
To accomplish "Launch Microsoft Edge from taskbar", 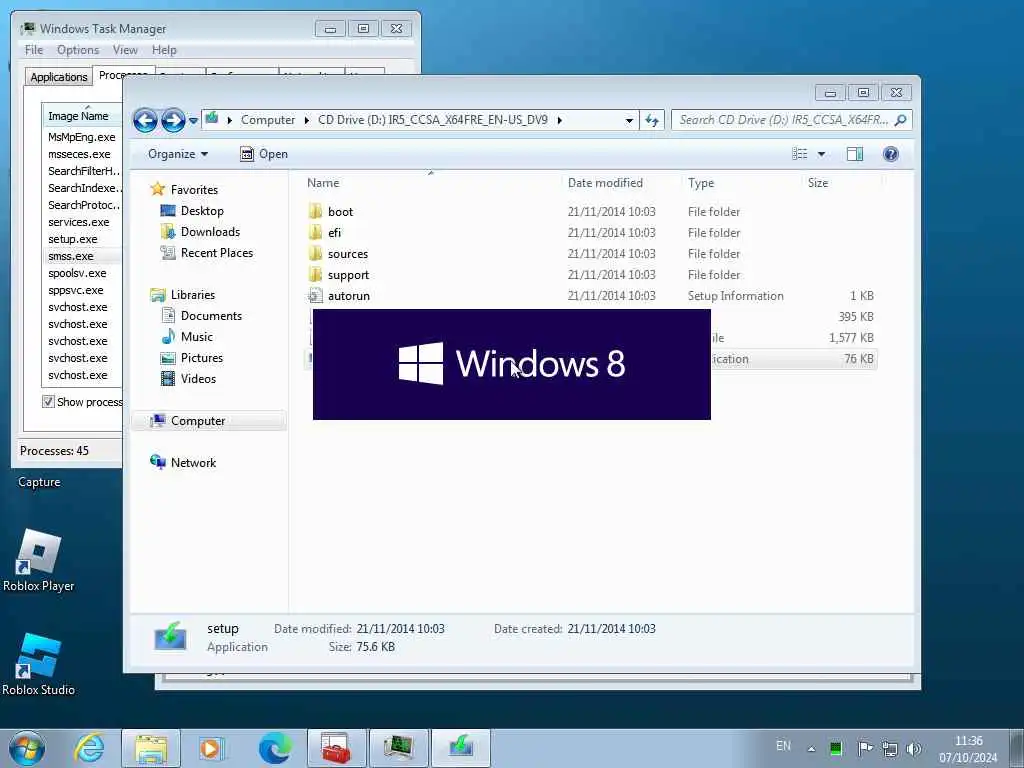I will (x=275, y=748).
